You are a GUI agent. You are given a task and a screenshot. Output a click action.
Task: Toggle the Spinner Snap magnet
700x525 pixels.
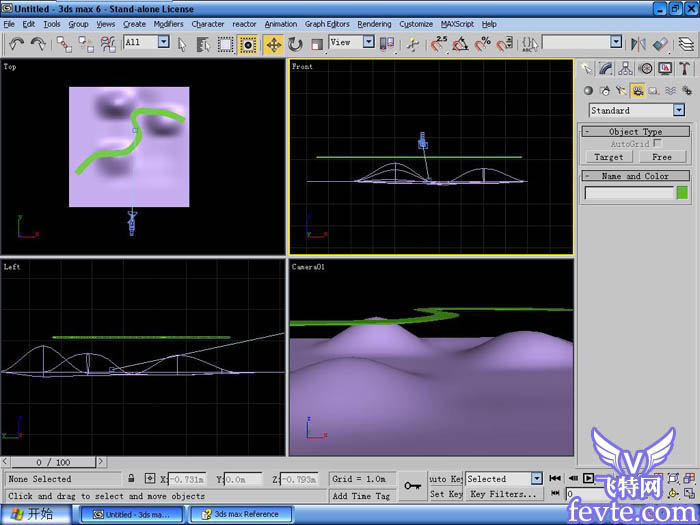(504, 44)
